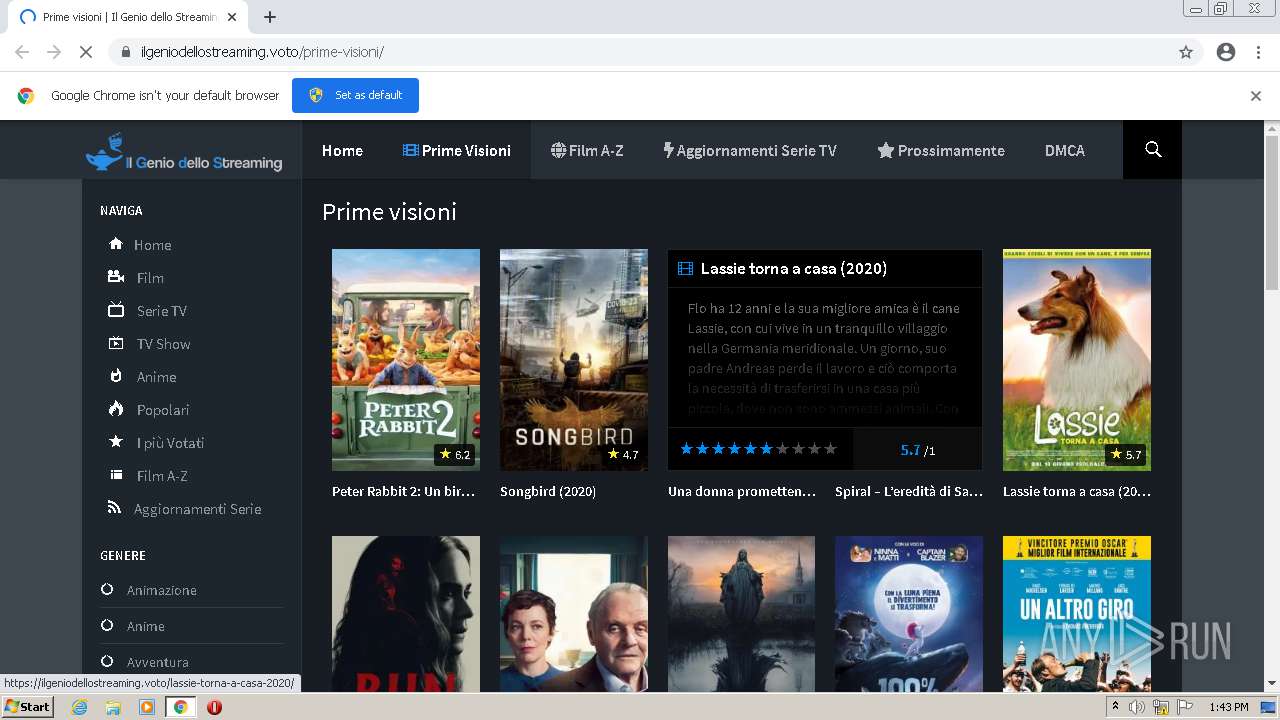Image resolution: width=1280 pixels, height=720 pixels.
Task: Open a new tab with plus button
Action: (x=269, y=17)
